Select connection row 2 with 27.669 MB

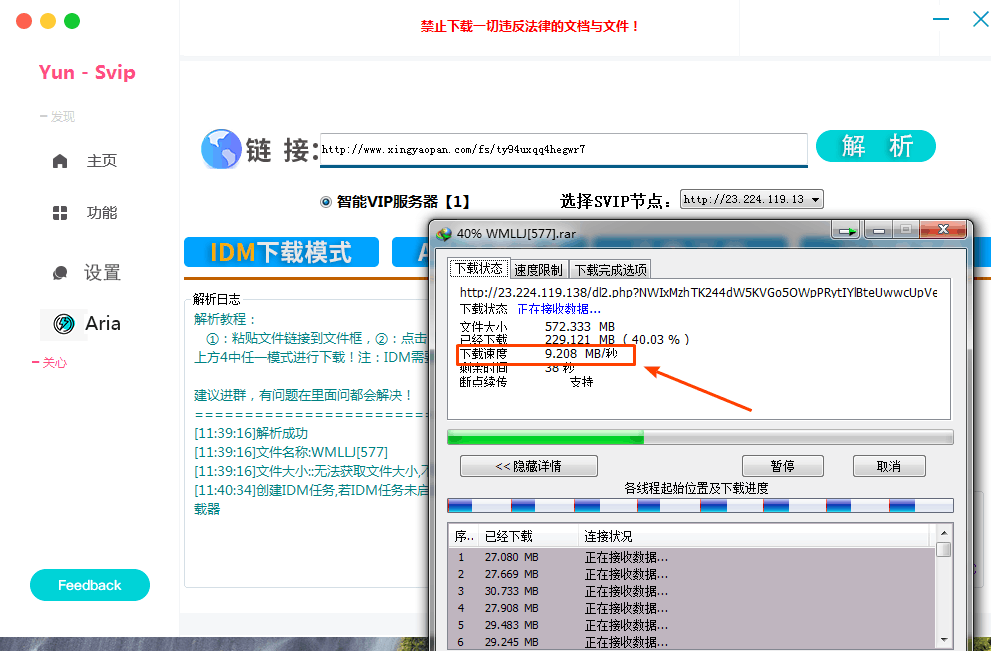(692, 575)
